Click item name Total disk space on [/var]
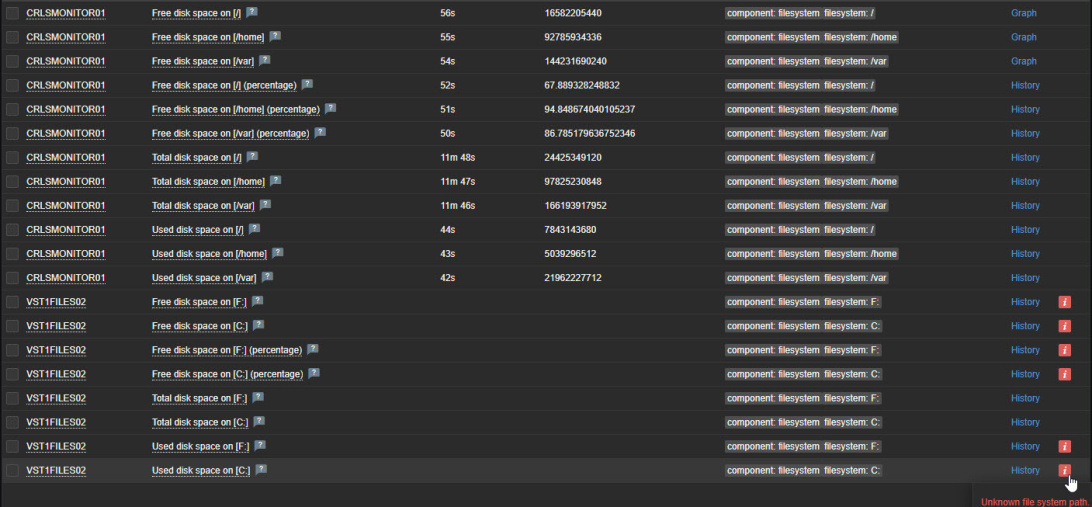1092x507 pixels. pyautogui.click(x=203, y=205)
